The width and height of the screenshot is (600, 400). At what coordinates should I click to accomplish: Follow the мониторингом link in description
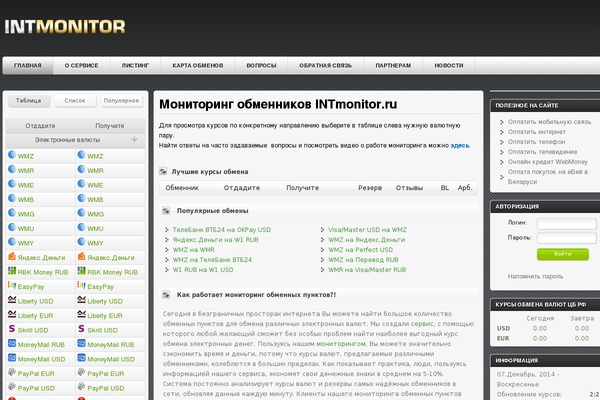[x=341, y=344]
